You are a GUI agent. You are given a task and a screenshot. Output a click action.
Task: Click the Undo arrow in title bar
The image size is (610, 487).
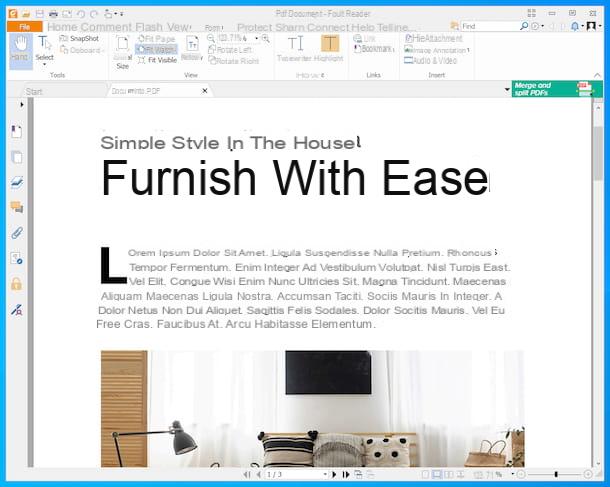[x=81, y=14]
